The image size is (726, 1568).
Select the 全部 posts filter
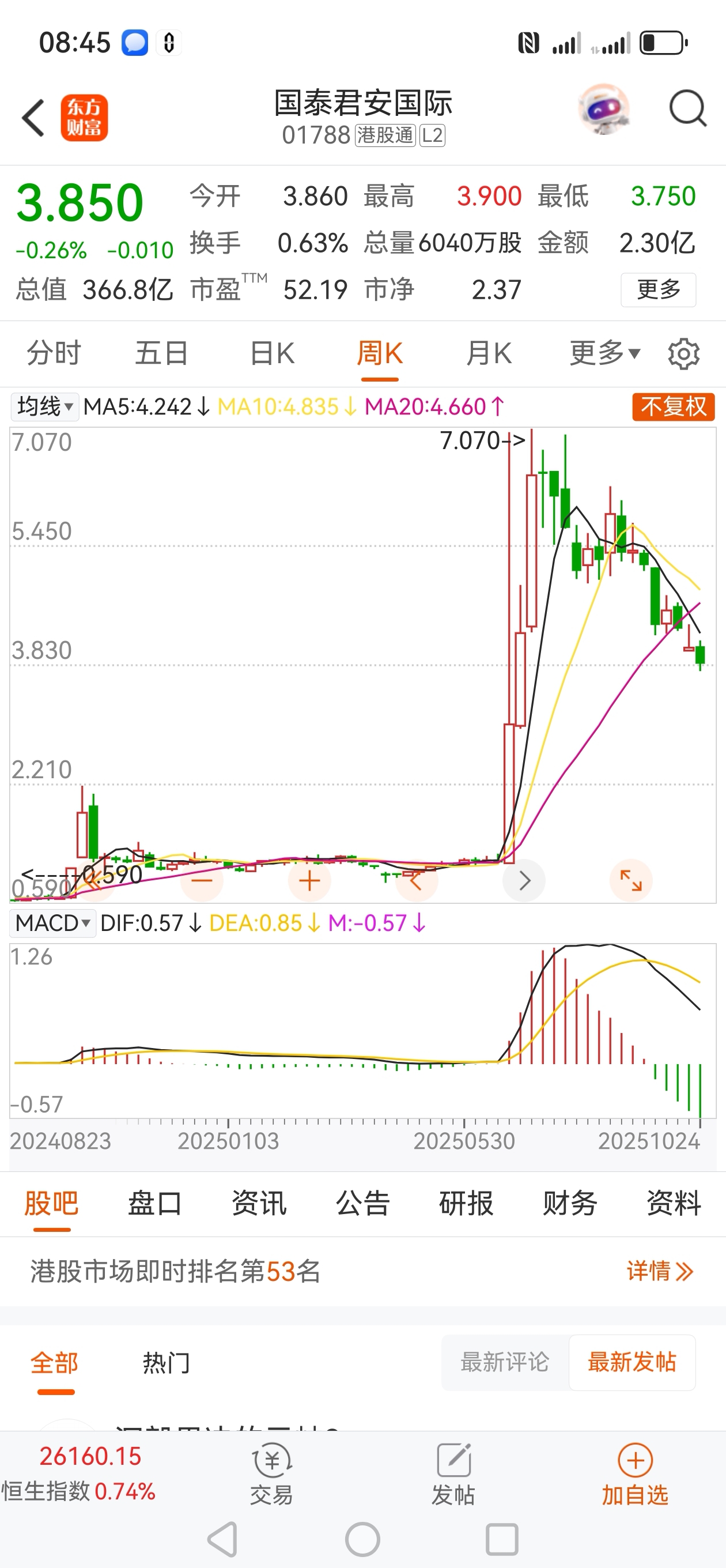[x=55, y=1363]
